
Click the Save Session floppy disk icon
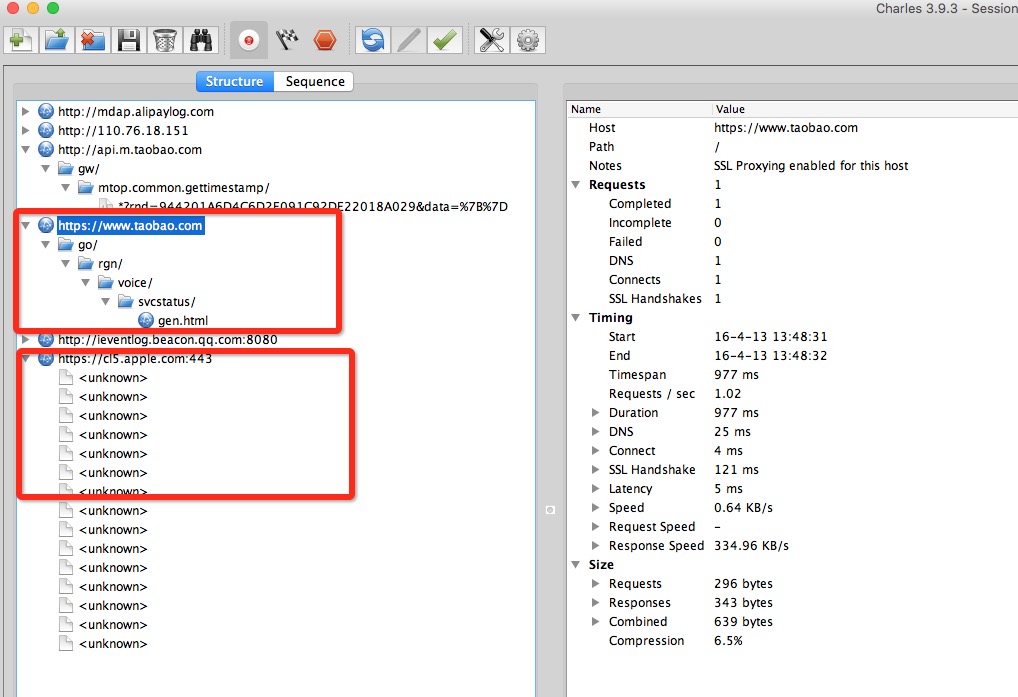[x=128, y=40]
